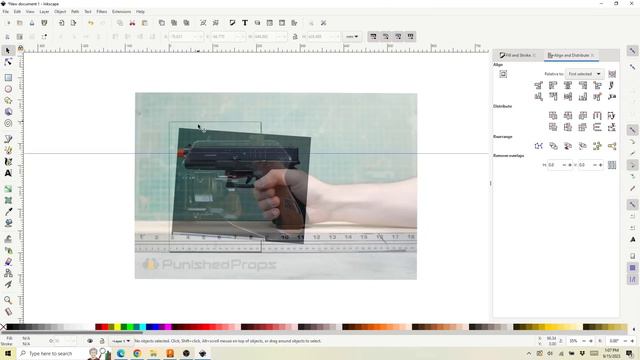Pick the yellow palette swatch
This screenshot has width=640, height=360.
118,327
